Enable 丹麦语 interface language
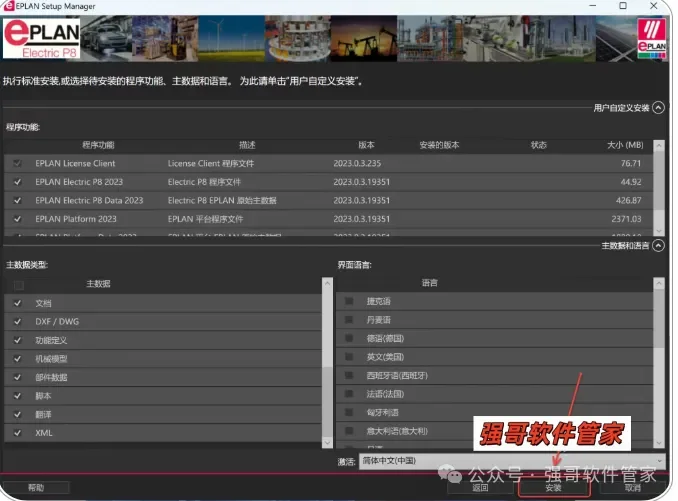Viewport: 678px width, 501px height. pyautogui.click(x=349, y=320)
